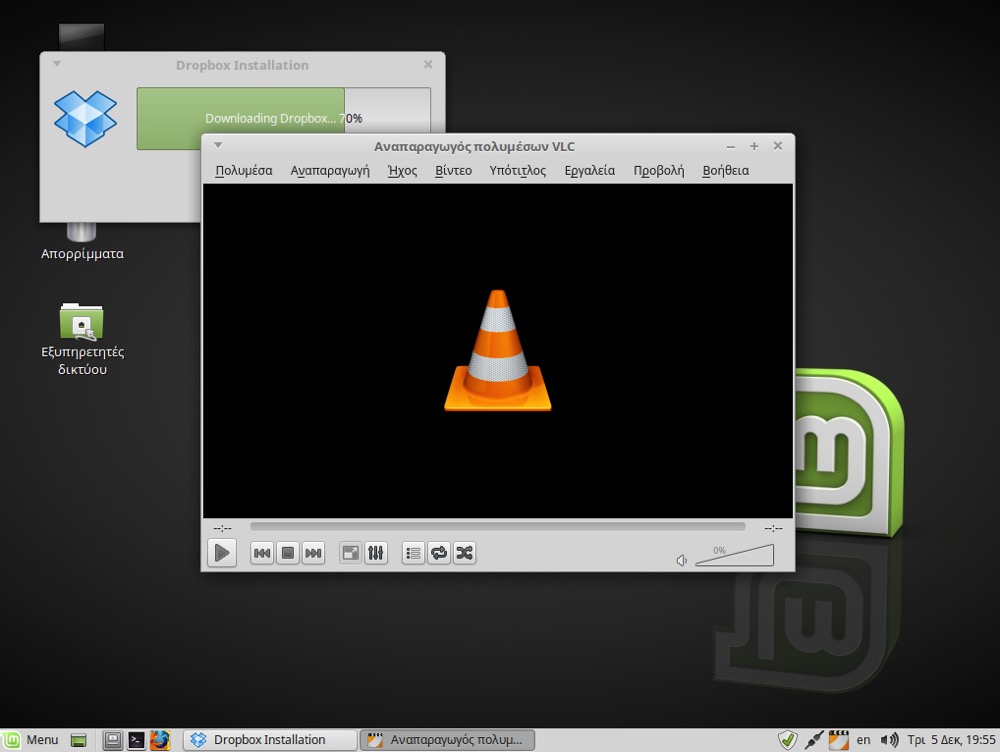The width and height of the screenshot is (1000, 752).
Task: Toggle VLC fullscreen video mode
Action: pyautogui.click(x=350, y=553)
